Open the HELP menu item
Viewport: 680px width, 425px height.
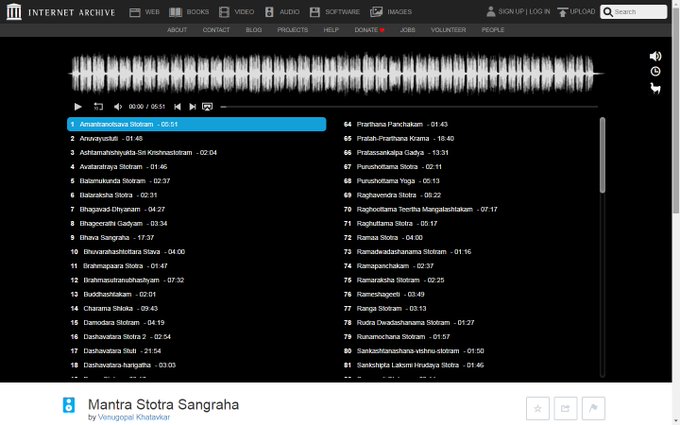pyautogui.click(x=331, y=30)
